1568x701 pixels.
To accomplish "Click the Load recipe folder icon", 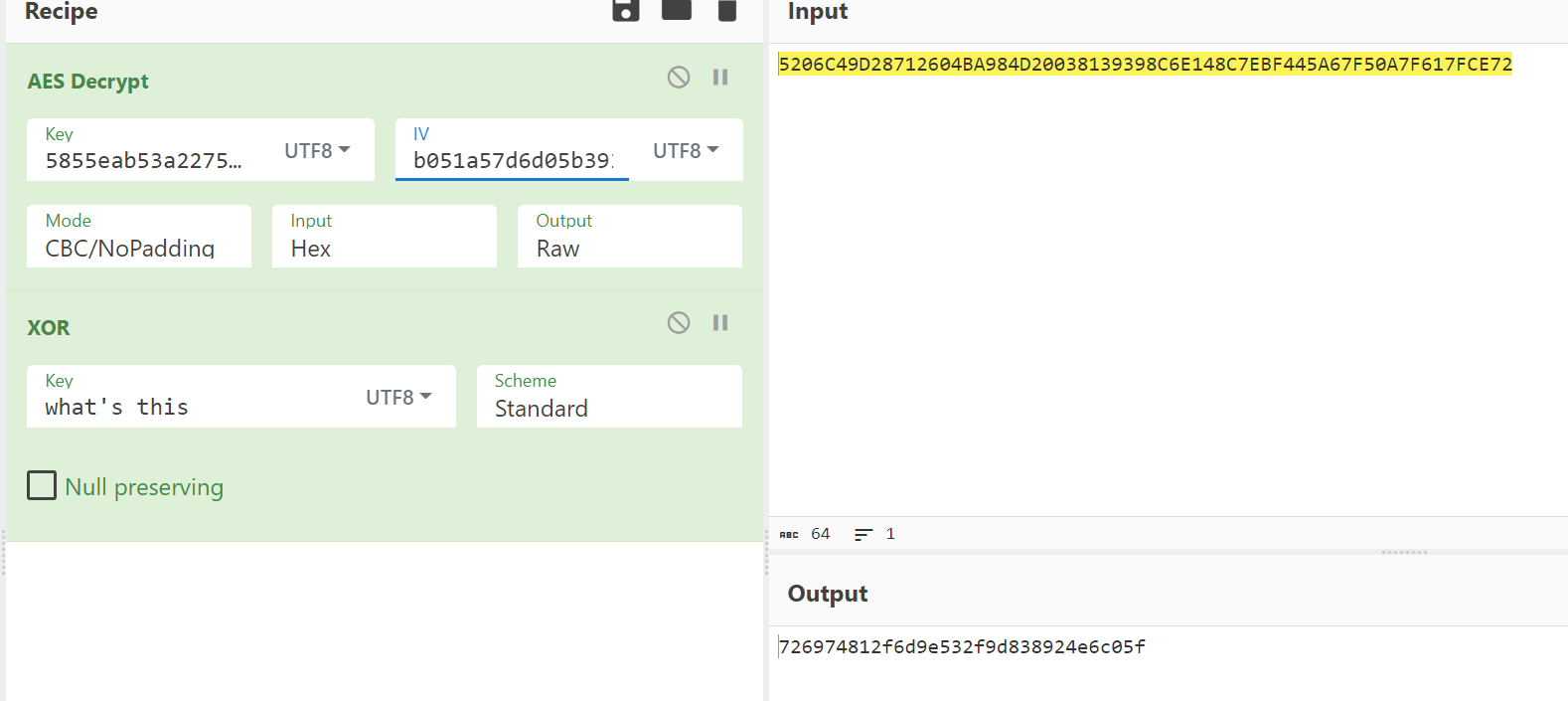I will coord(677,10).
